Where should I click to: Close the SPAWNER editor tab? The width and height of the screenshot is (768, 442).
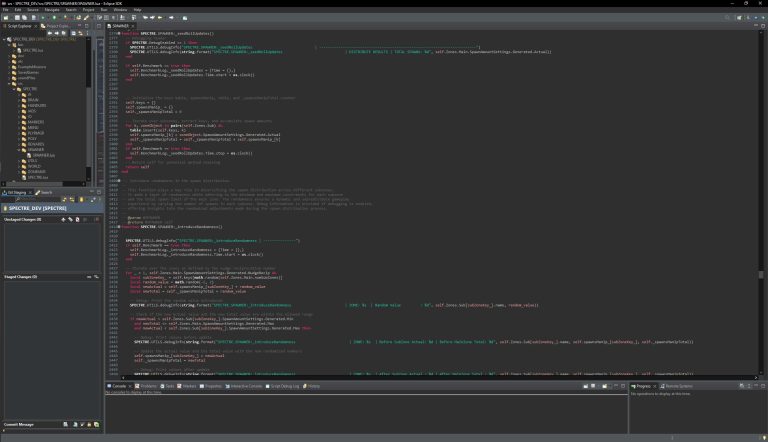(x=133, y=25)
